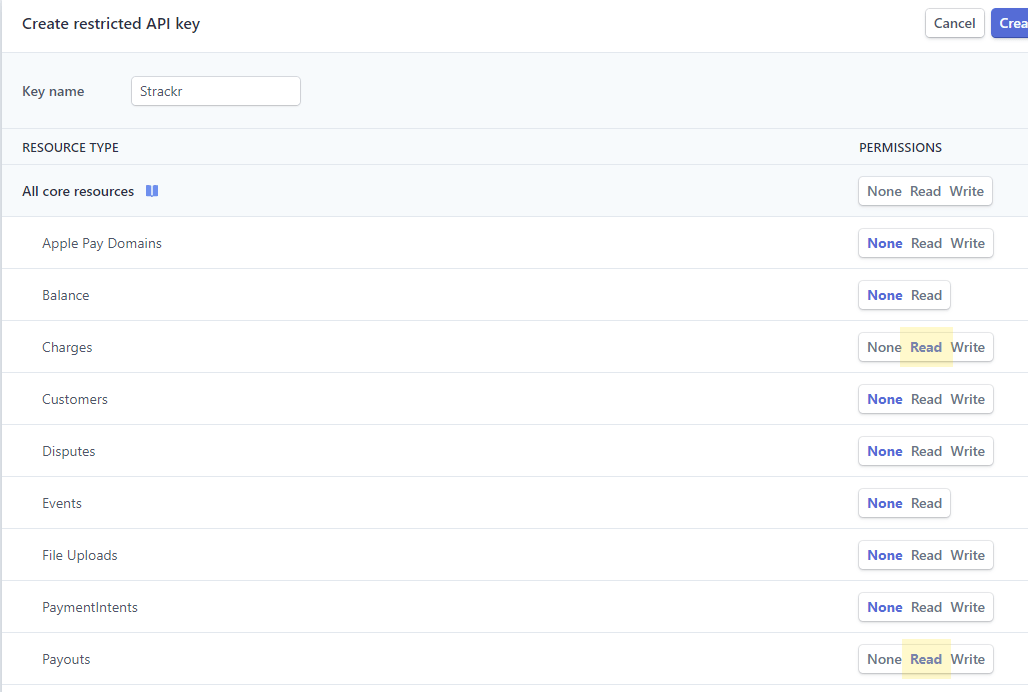Image resolution: width=1028 pixels, height=692 pixels.
Task: Click the Disputes row label
Action: (x=69, y=452)
